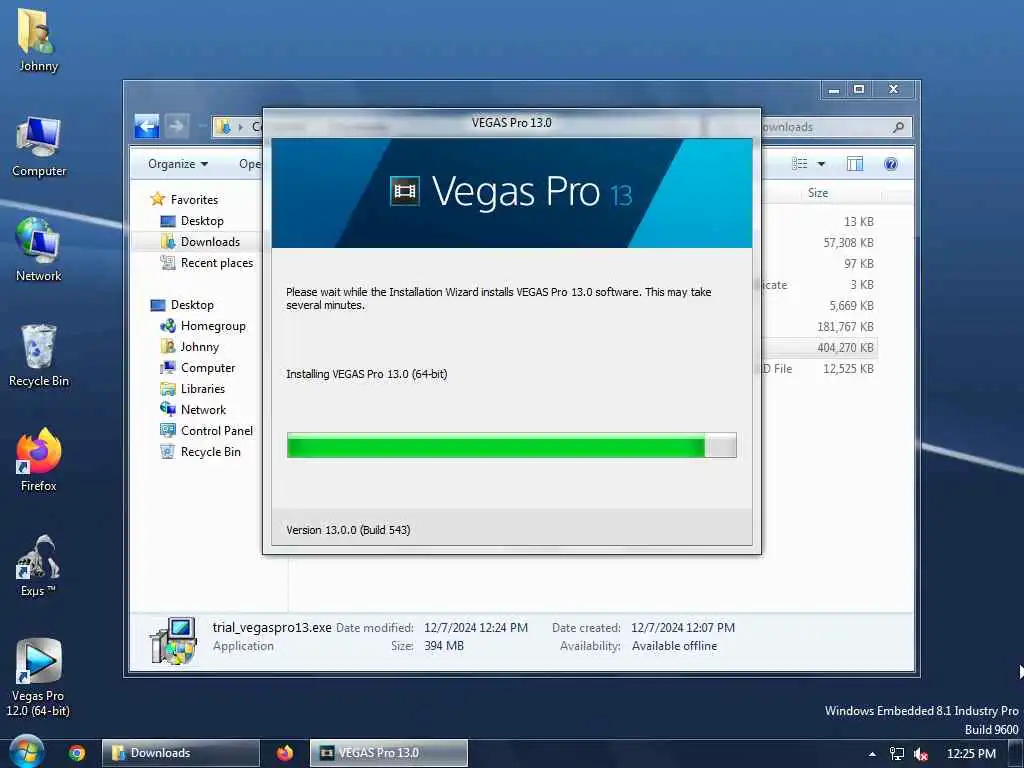The image size is (1024, 768).
Task: Switch to the Downloads taskbar window
Action: [x=180, y=753]
